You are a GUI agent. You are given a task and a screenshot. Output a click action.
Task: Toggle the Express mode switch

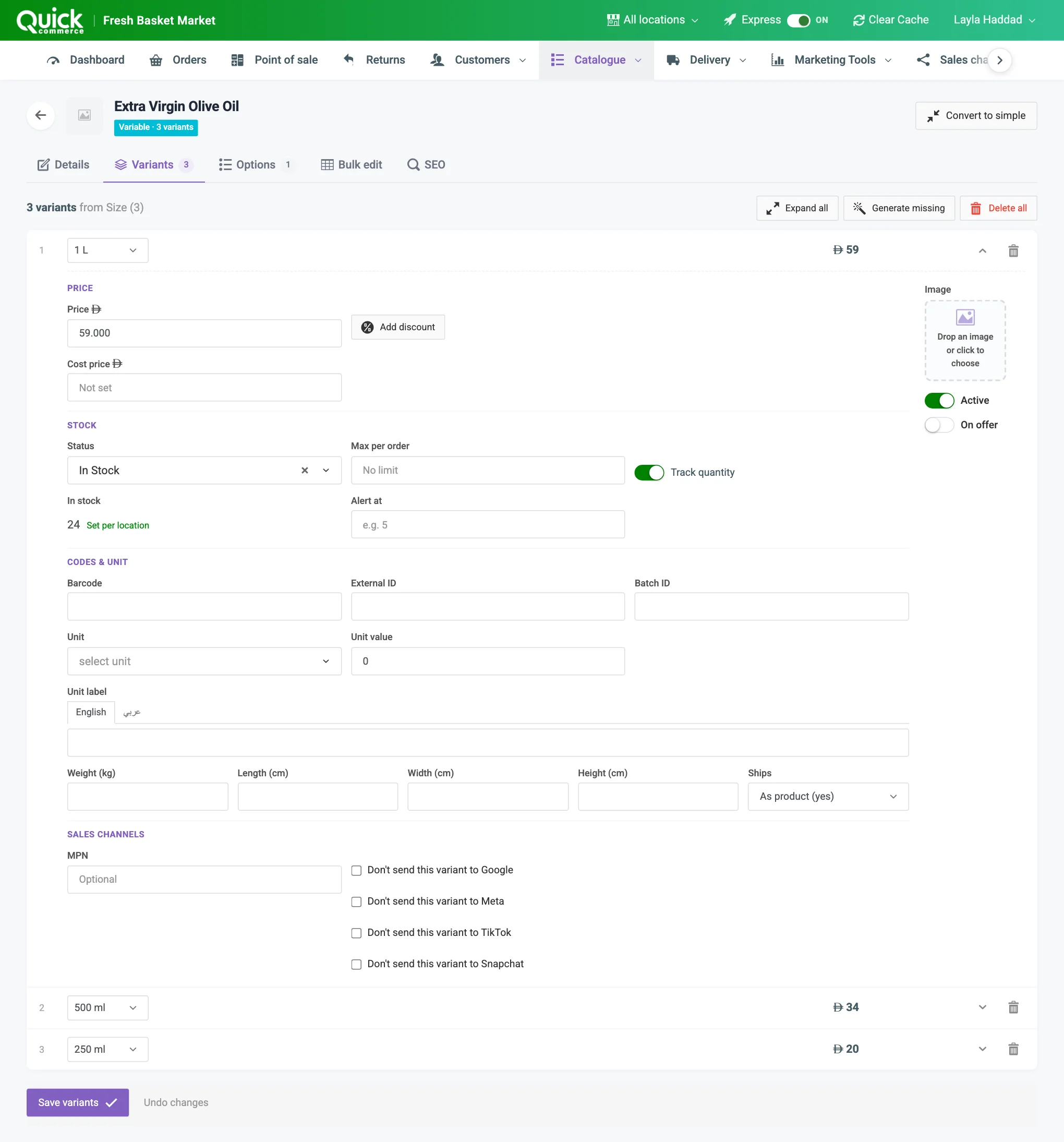tap(798, 20)
